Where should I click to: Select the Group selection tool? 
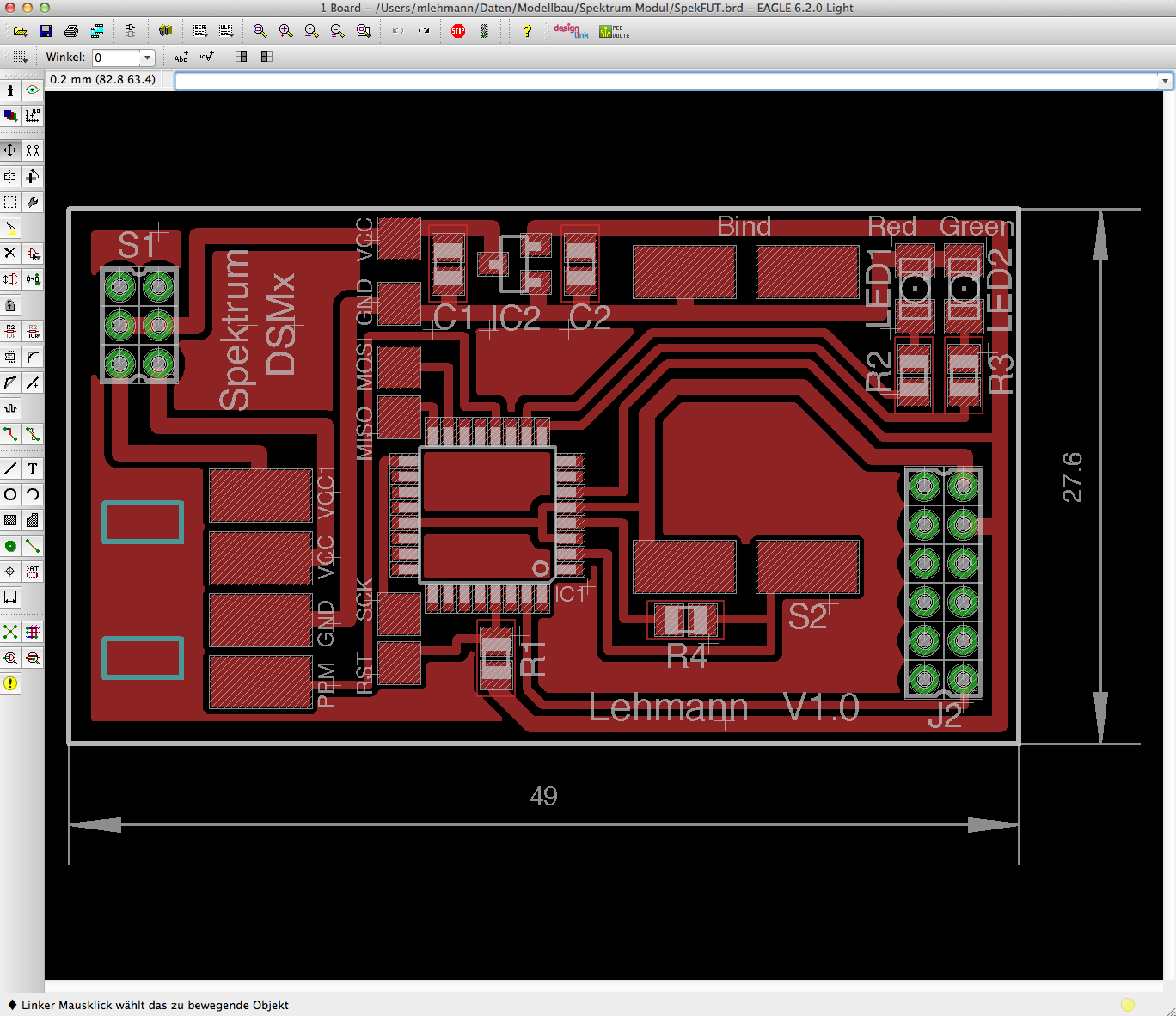coord(9,202)
